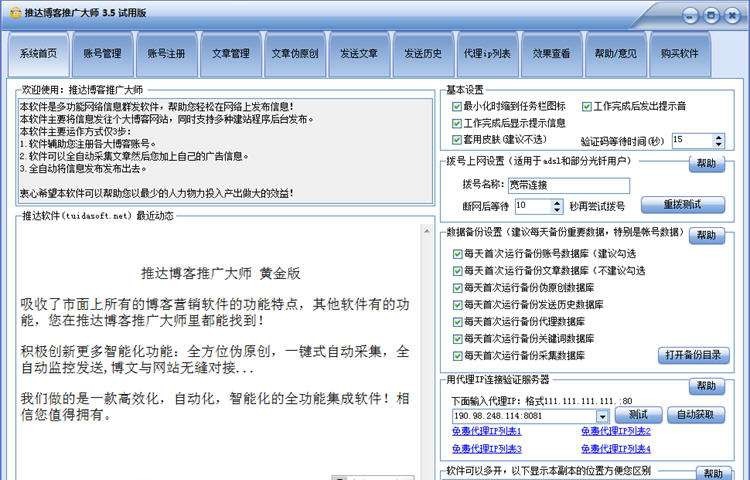This screenshot has height=480, width=750.
Task: Open the 免费代理IP列表2 link
Action: pyautogui.click(x=616, y=431)
